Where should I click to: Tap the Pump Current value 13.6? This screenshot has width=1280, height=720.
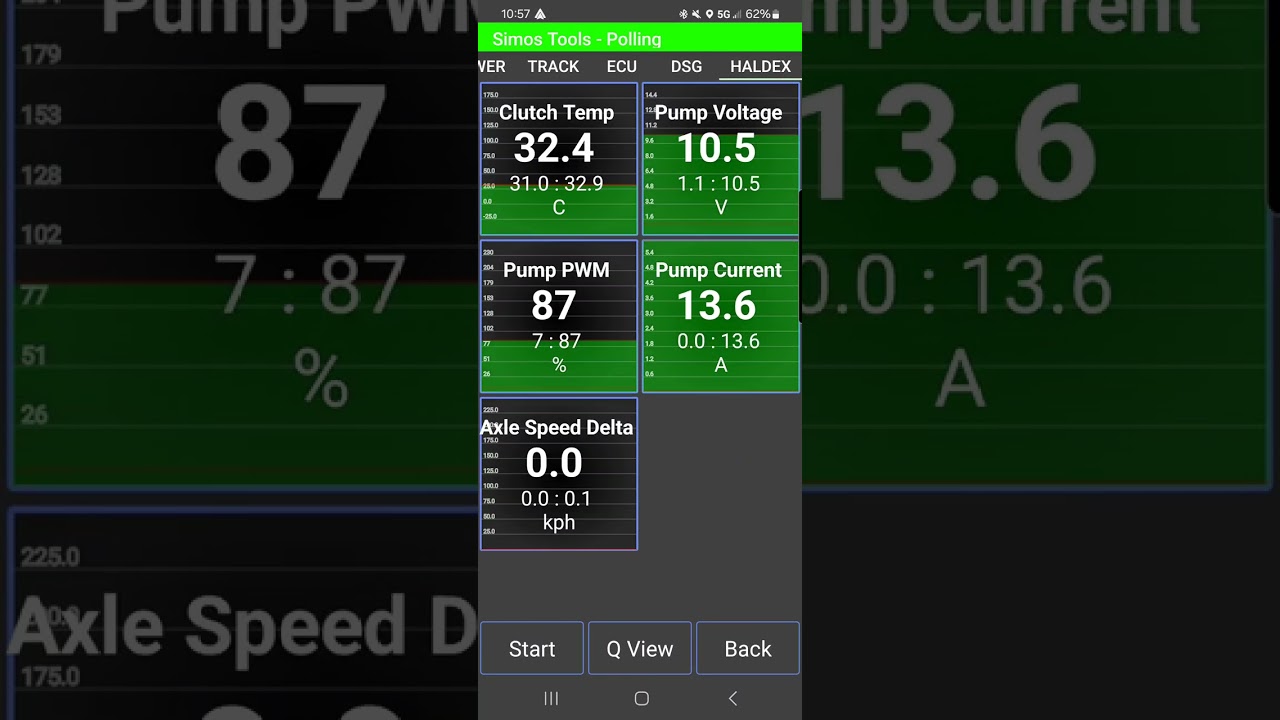point(716,305)
